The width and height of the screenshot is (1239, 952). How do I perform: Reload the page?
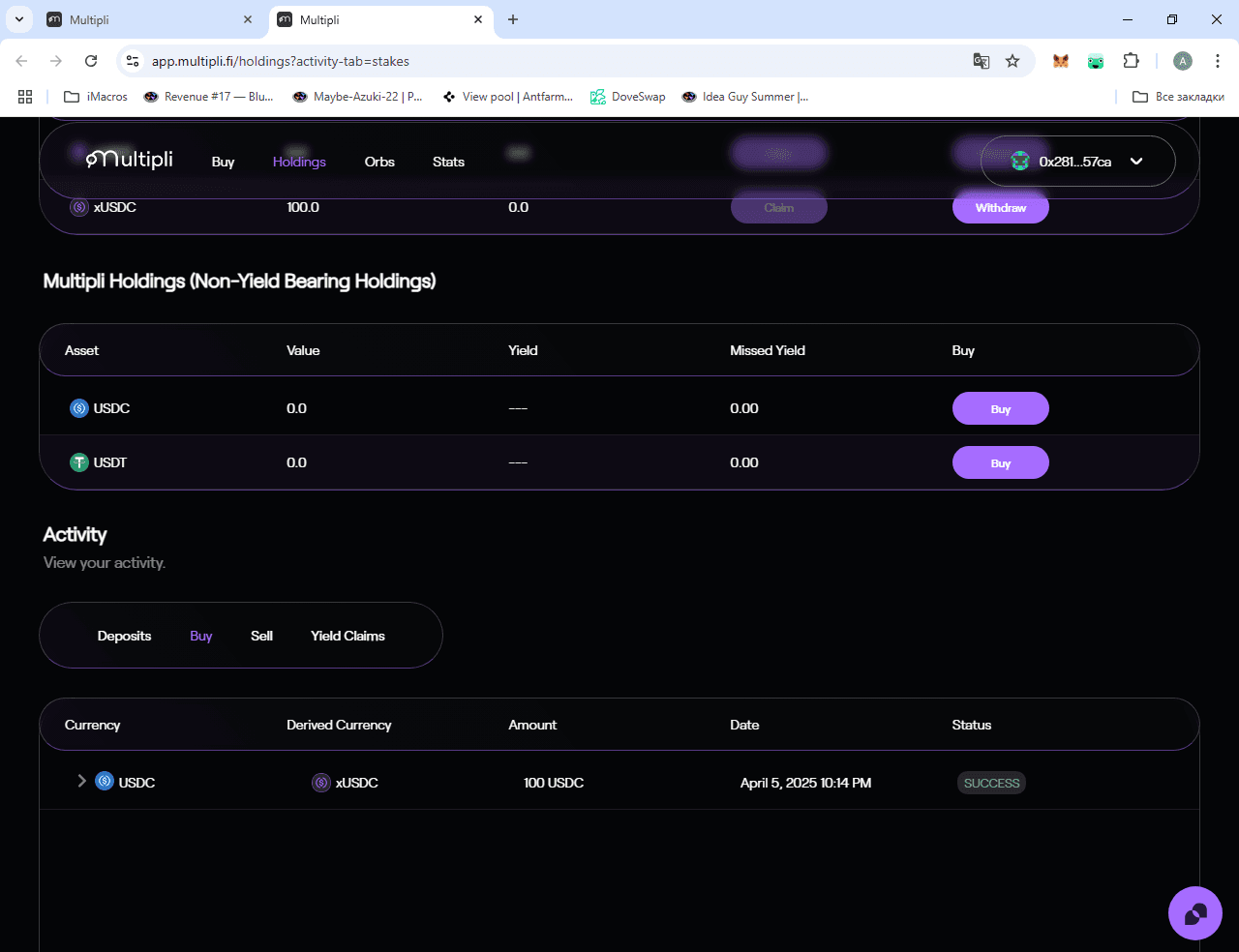pos(91,61)
